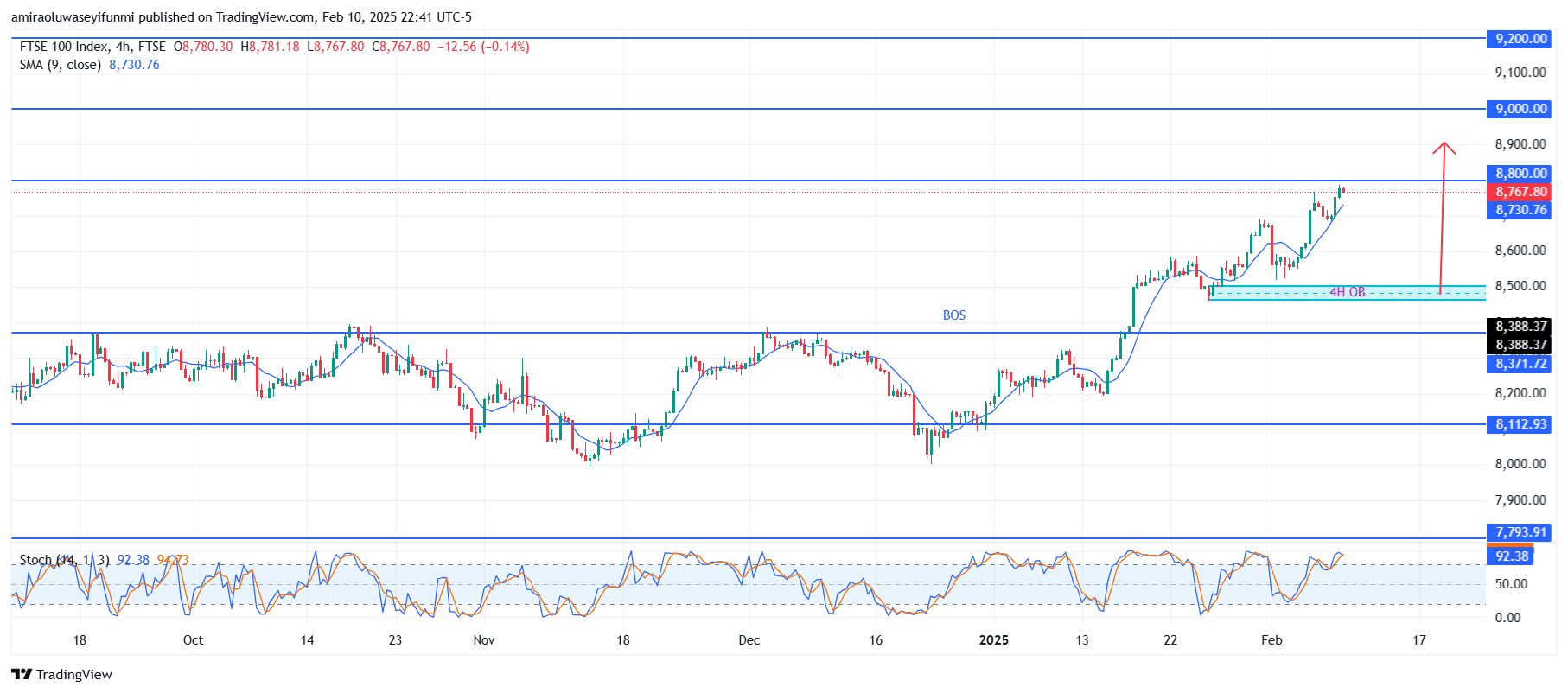Select the FTSE 100 Index symbol title

point(63,47)
